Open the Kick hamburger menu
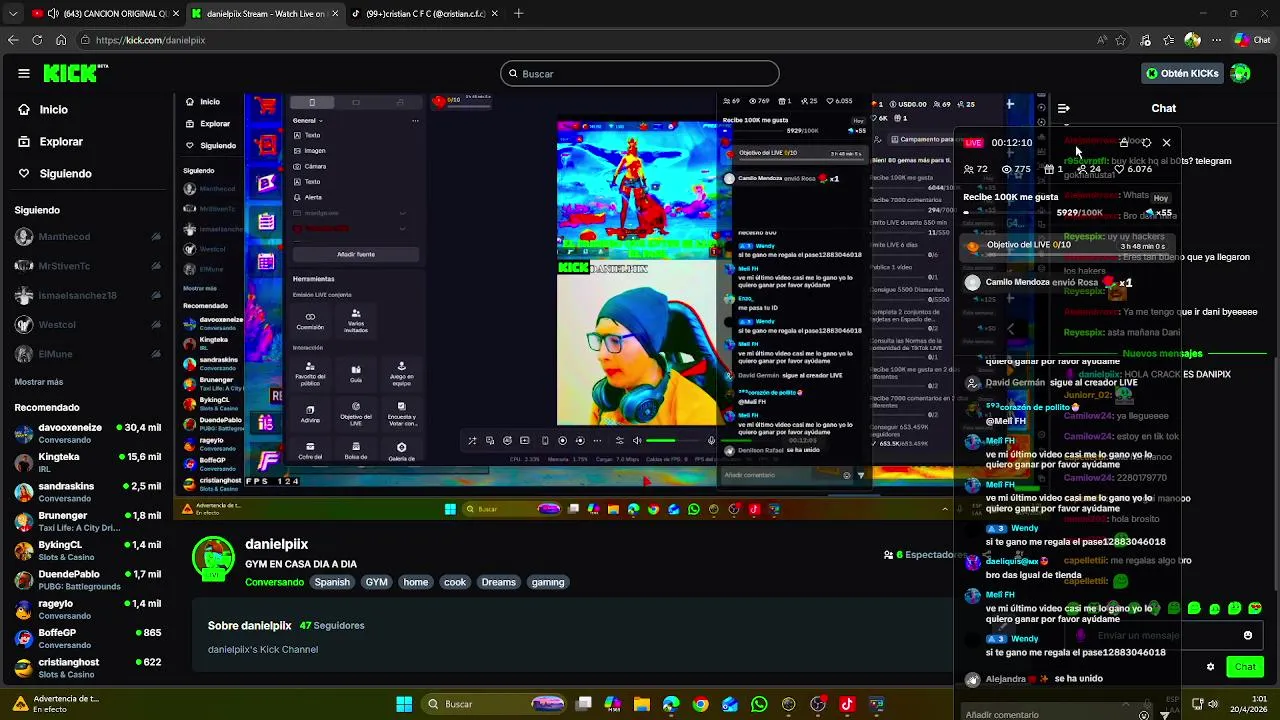The height and width of the screenshot is (720, 1280). tap(24, 73)
